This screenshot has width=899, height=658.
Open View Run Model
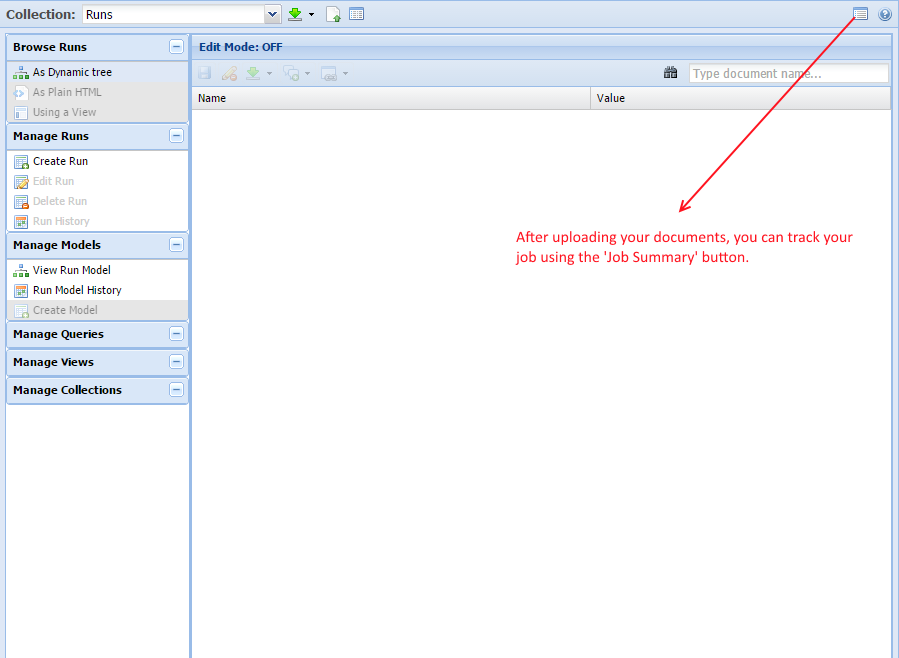pos(72,270)
